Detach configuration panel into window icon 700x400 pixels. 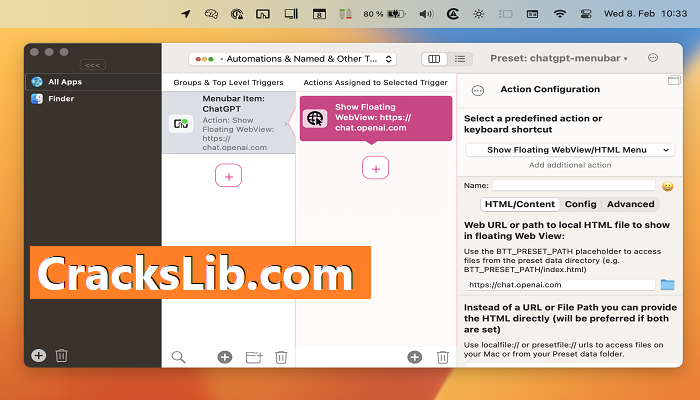click(674, 80)
